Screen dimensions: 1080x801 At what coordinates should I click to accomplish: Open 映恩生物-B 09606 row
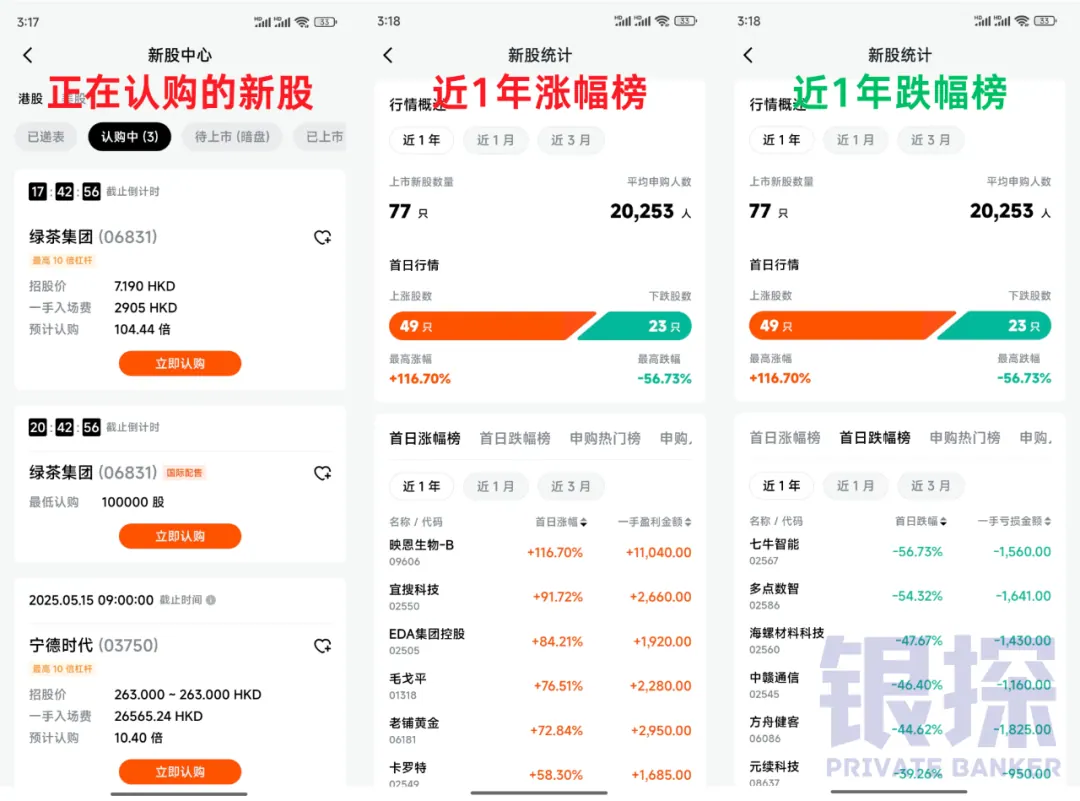pyautogui.click(x=540, y=552)
